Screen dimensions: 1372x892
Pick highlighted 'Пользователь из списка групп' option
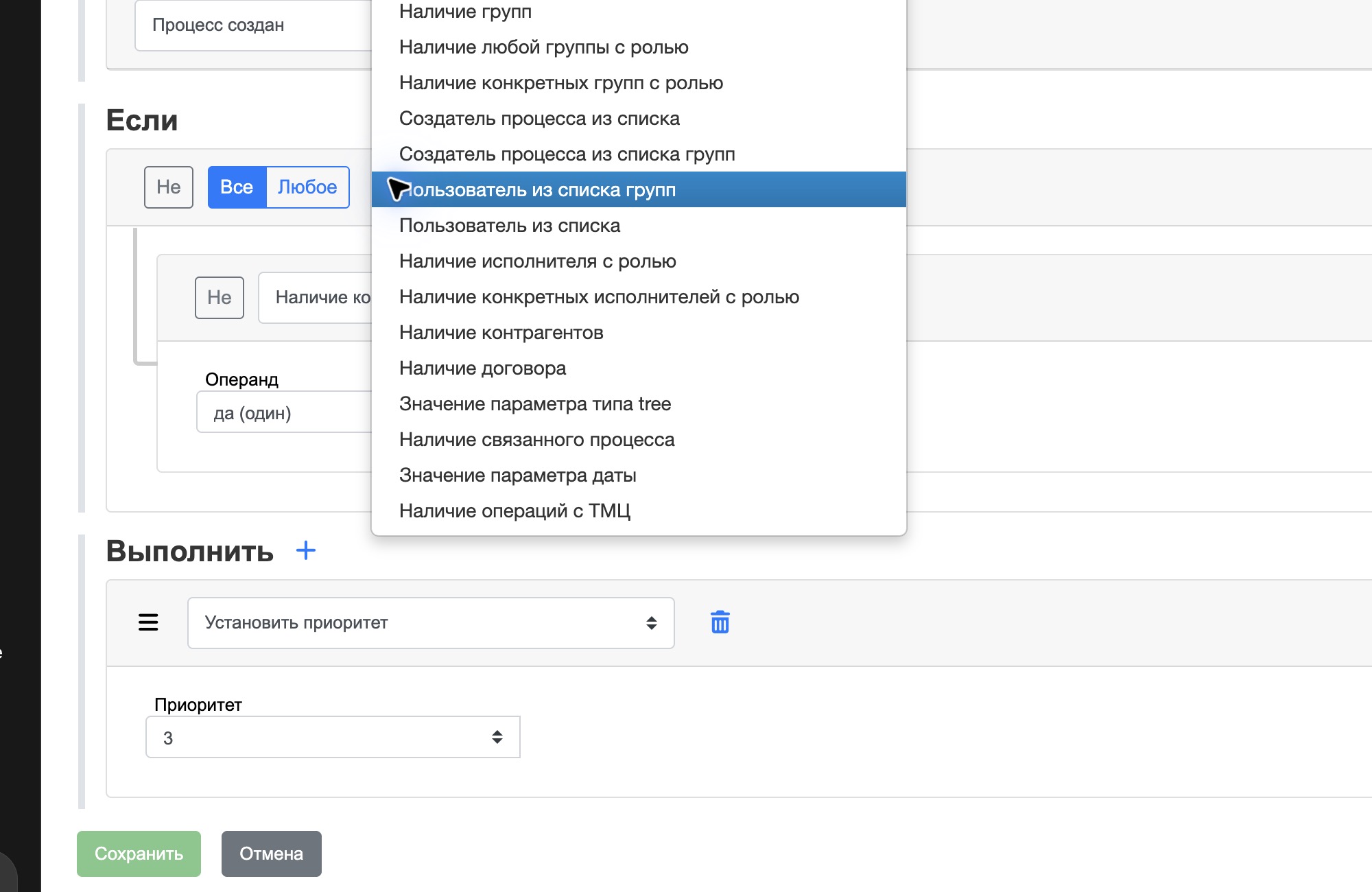click(639, 189)
